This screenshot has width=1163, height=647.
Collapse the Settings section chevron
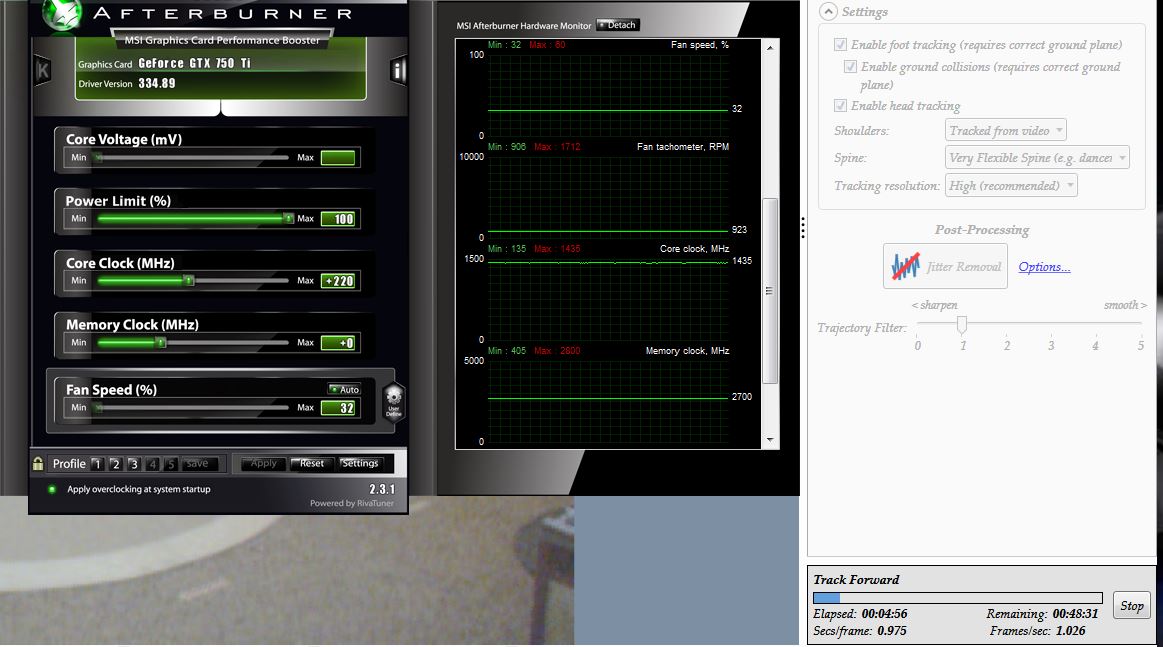click(828, 11)
